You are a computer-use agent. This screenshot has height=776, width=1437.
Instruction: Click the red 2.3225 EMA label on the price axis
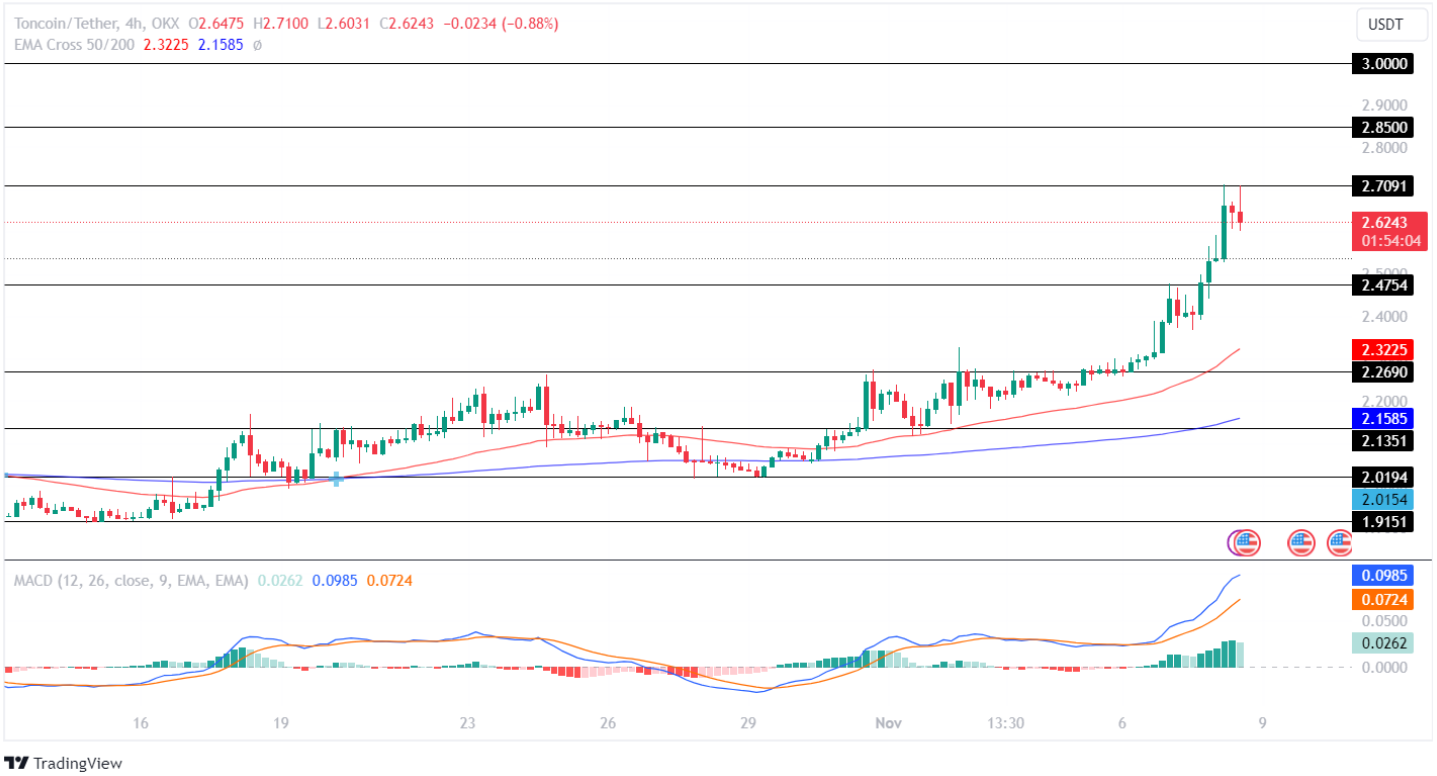click(x=1382, y=350)
